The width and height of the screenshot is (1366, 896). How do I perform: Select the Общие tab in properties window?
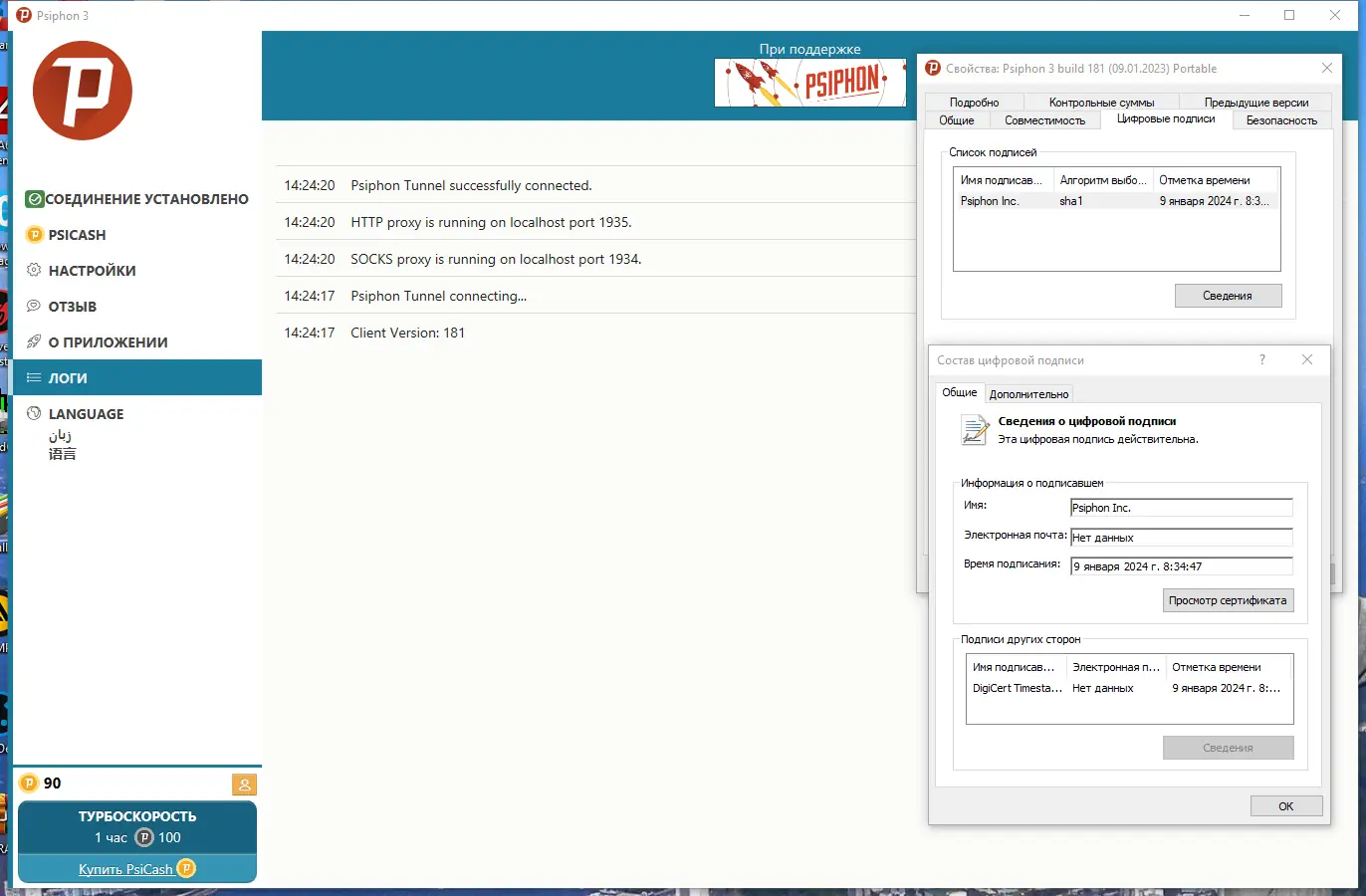point(956,120)
